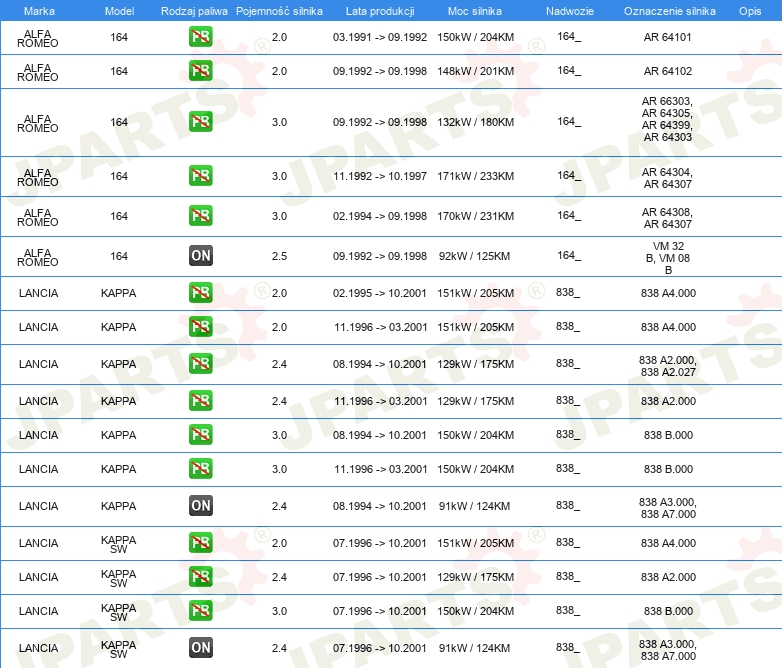The width and height of the screenshot is (782, 668).
Task: Click the date range 03.1991 -> 09.1992
Action: (x=380, y=37)
